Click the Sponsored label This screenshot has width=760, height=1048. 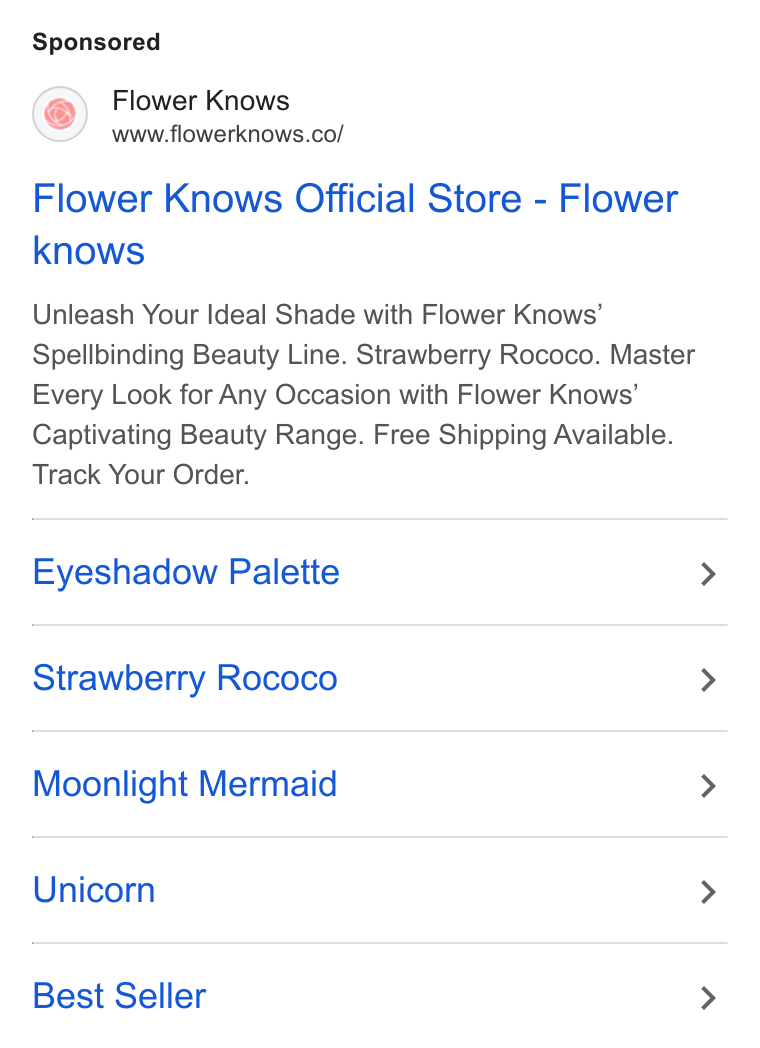coord(96,42)
